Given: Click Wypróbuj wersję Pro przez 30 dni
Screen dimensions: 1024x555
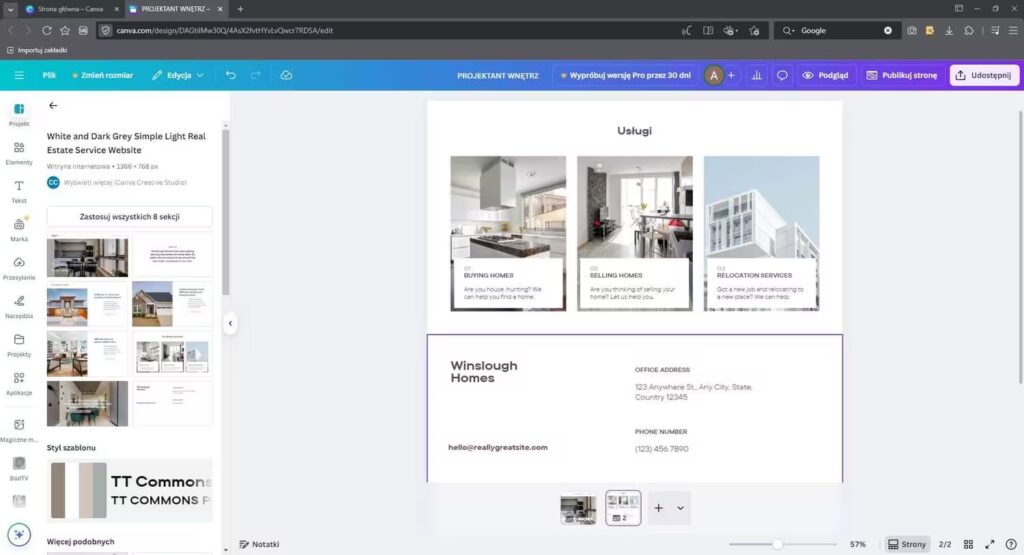Looking at the screenshot, I should coord(626,75).
